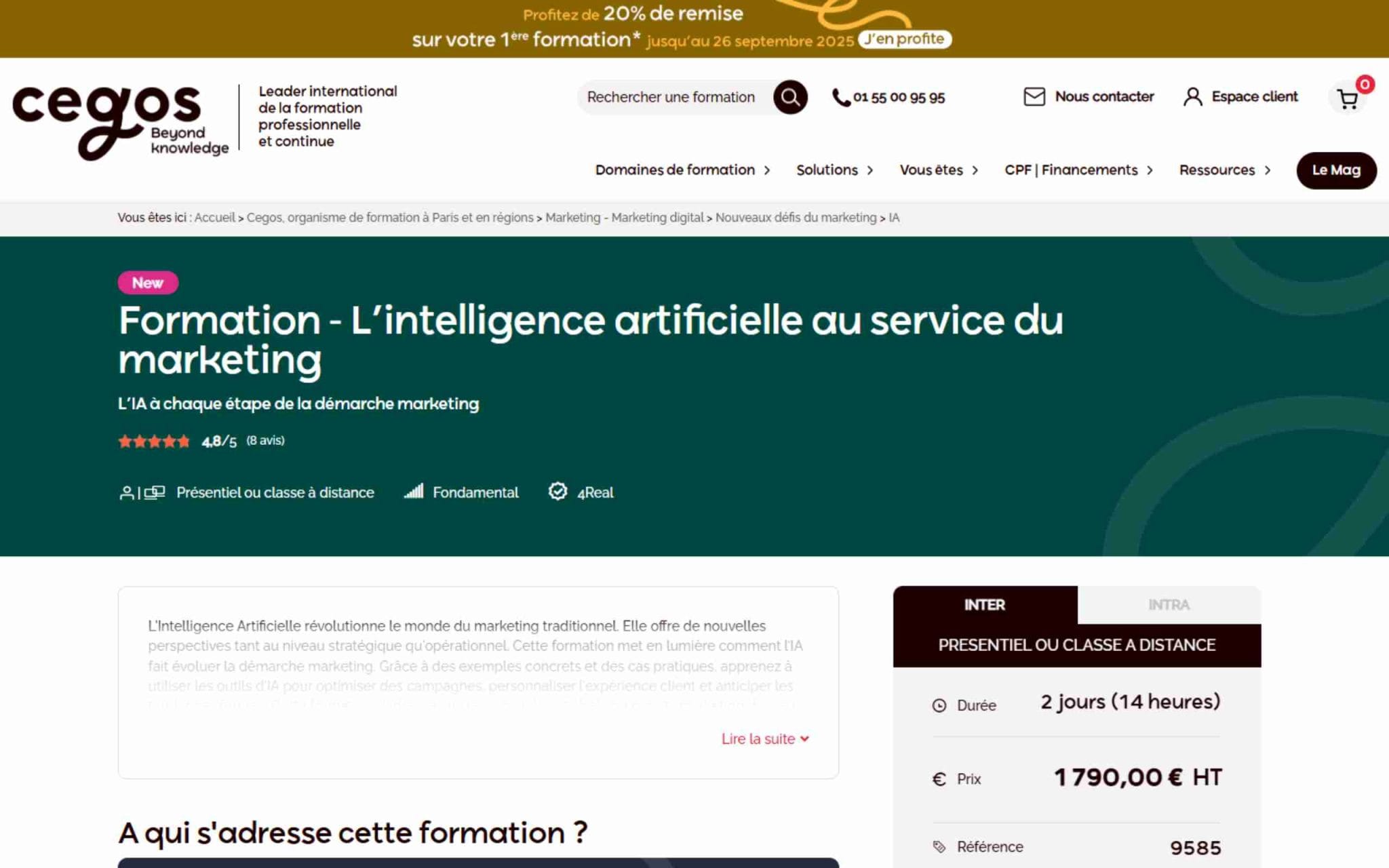The width and height of the screenshot is (1389, 868).
Task: Click the subtitle L'IA à chaque étape
Action: (x=298, y=403)
